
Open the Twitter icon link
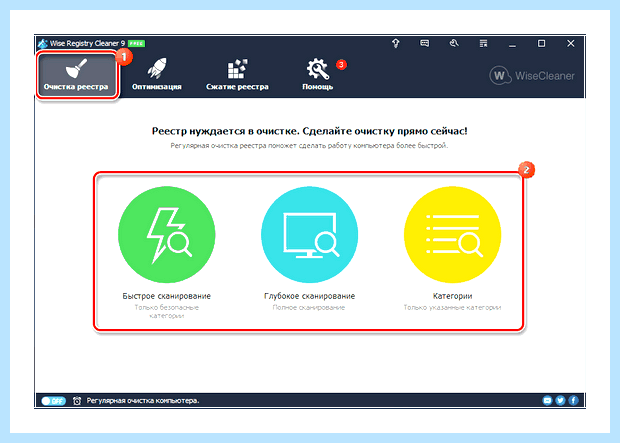(x=560, y=400)
